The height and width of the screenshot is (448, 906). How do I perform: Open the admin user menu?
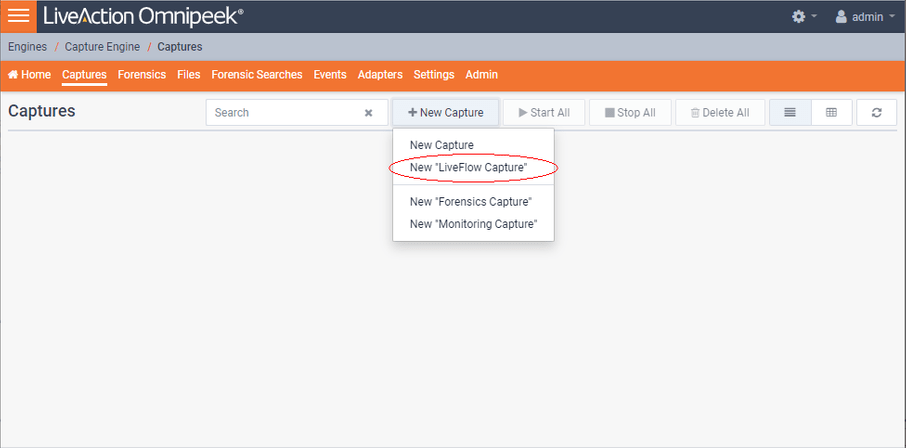[868, 17]
